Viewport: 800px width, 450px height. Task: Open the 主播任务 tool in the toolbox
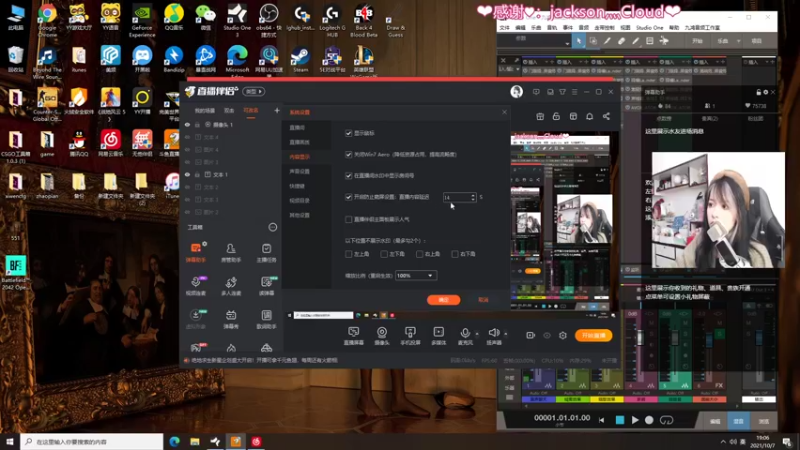tap(266, 252)
